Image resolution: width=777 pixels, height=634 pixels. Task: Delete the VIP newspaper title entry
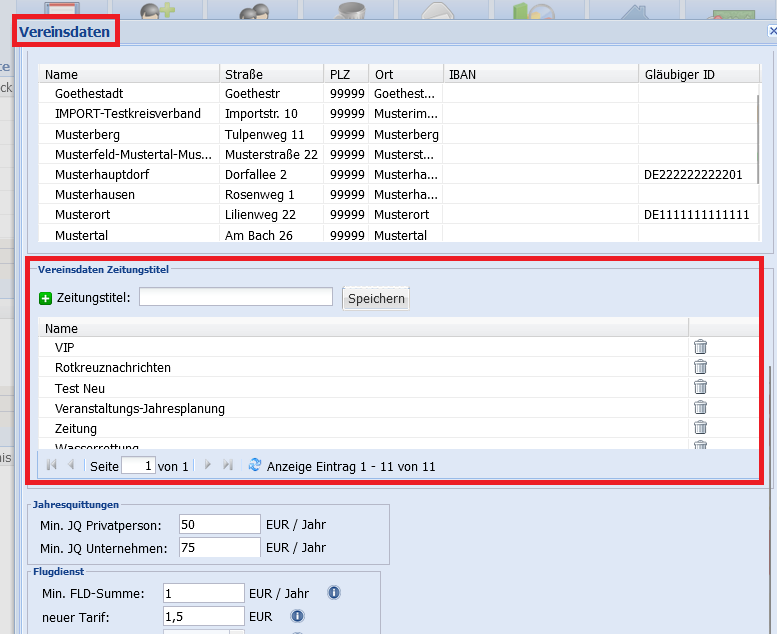[x=700, y=346]
